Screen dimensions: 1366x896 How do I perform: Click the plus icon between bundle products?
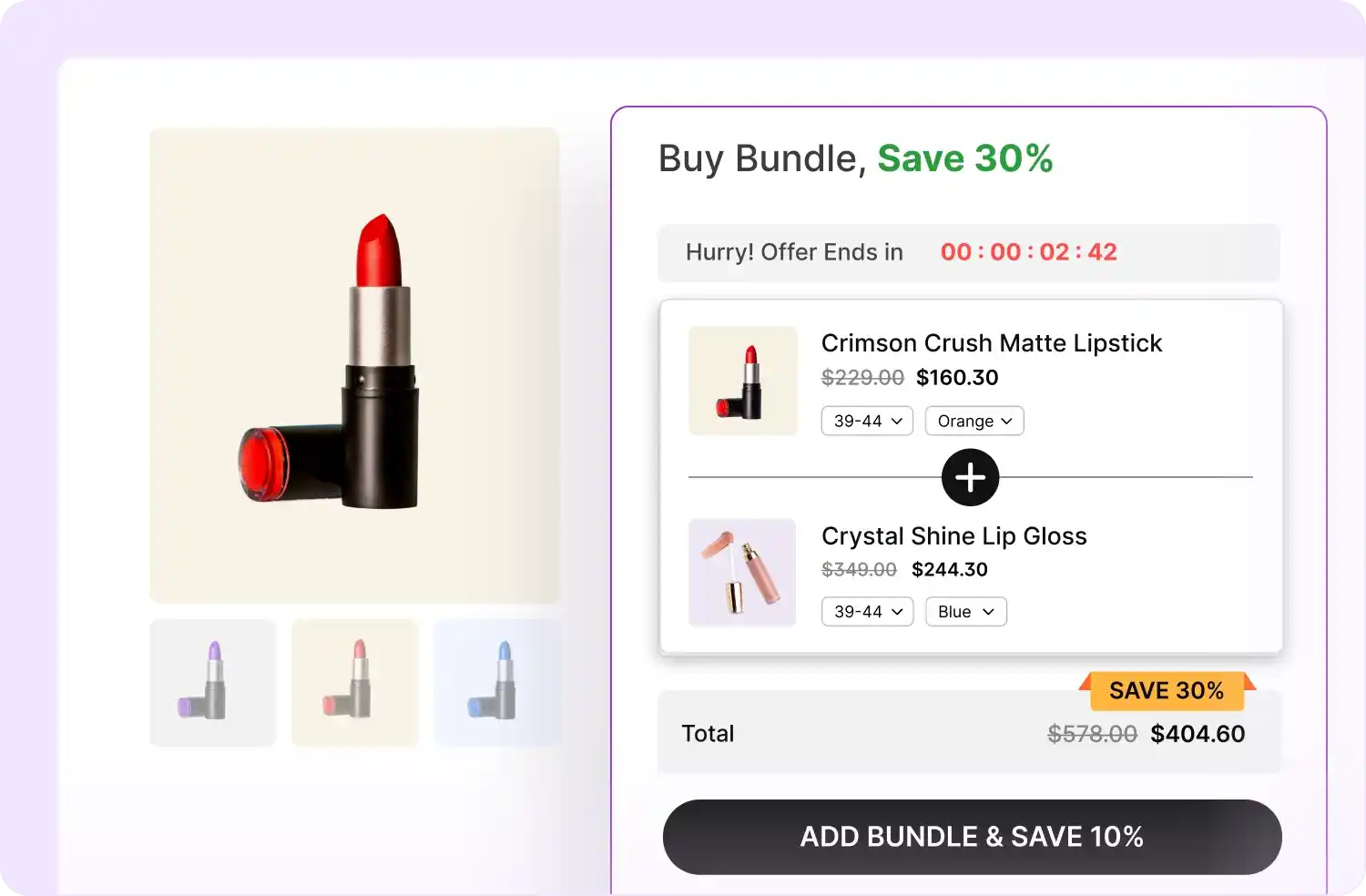tap(970, 477)
